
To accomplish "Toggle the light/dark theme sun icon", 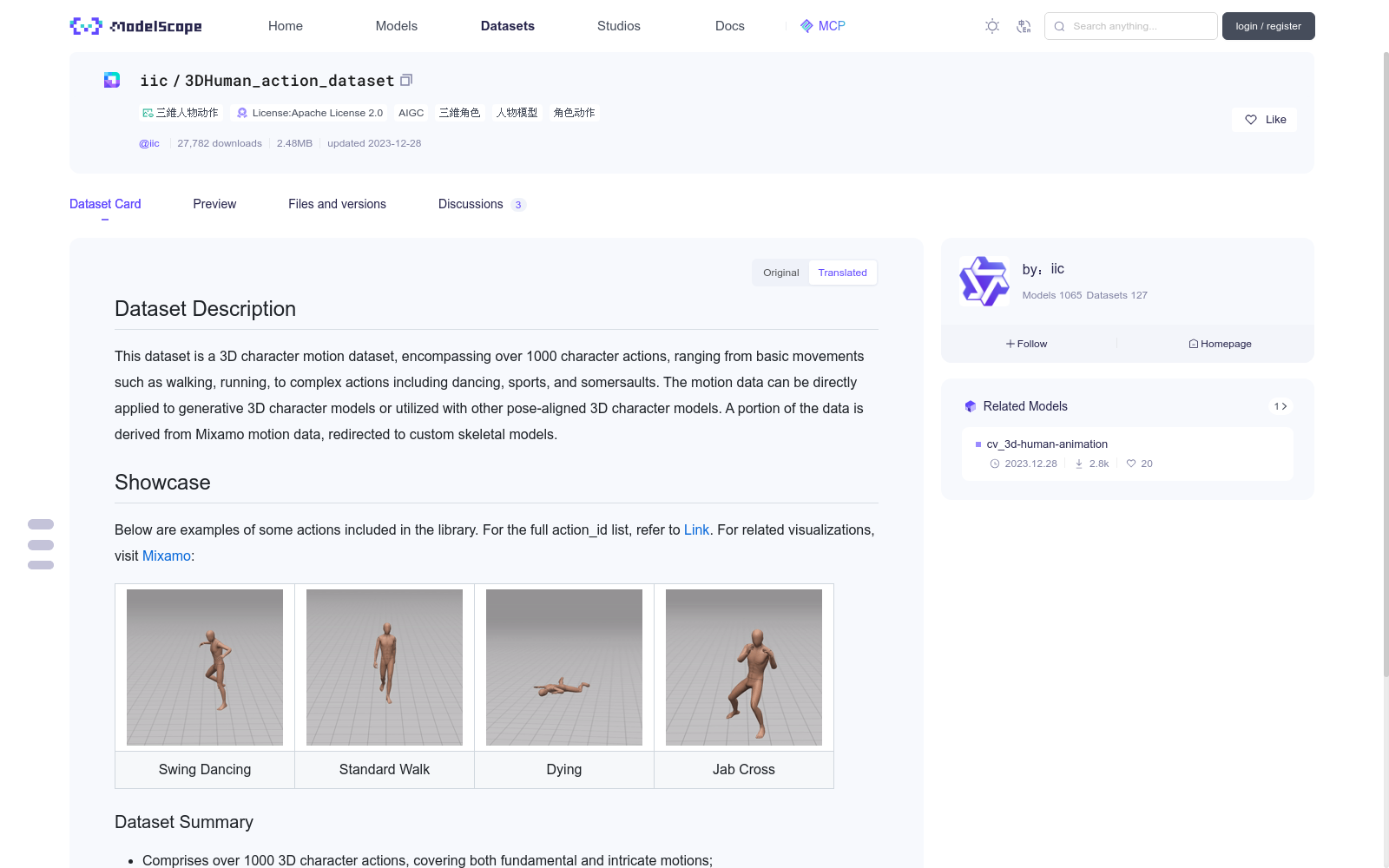I will [992, 26].
